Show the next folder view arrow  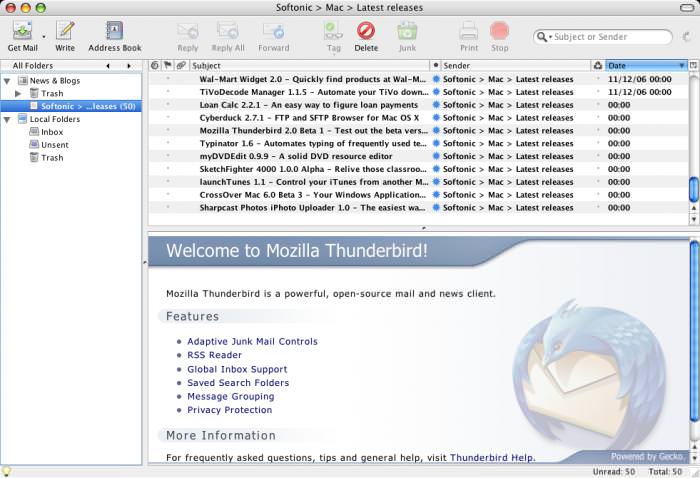(x=129, y=66)
